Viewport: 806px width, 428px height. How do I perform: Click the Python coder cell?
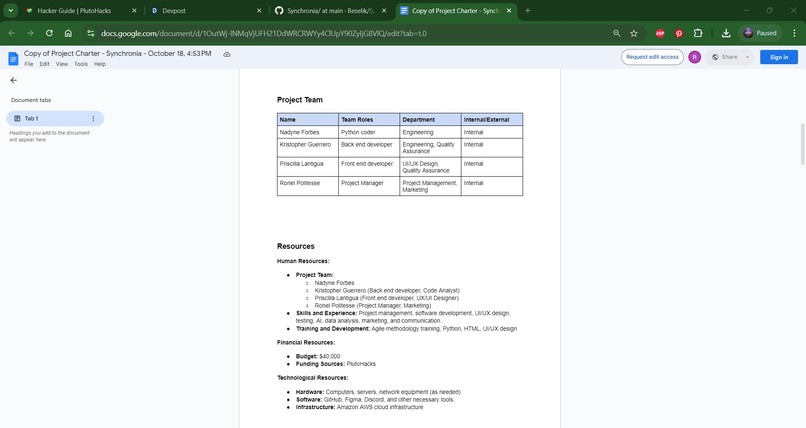pos(369,132)
